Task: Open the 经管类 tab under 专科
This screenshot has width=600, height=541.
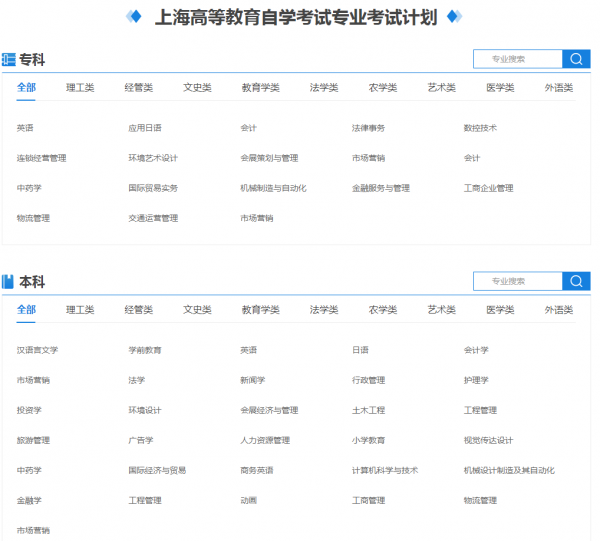Action: click(x=139, y=88)
